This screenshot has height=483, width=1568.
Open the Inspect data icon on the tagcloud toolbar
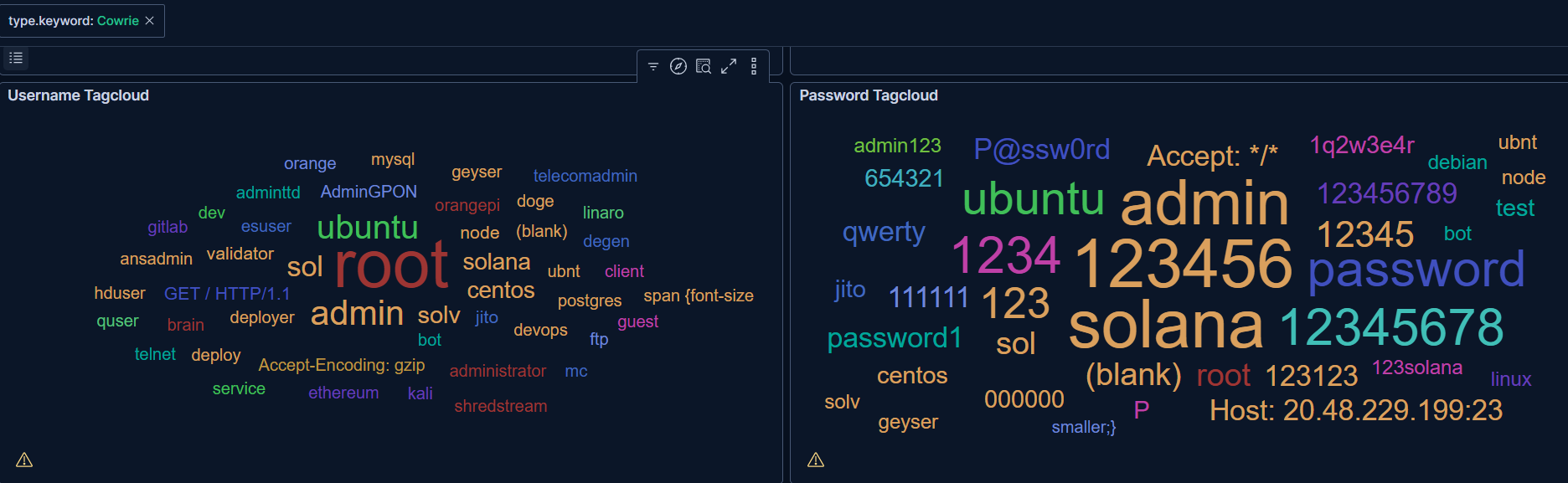pos(704,66)
